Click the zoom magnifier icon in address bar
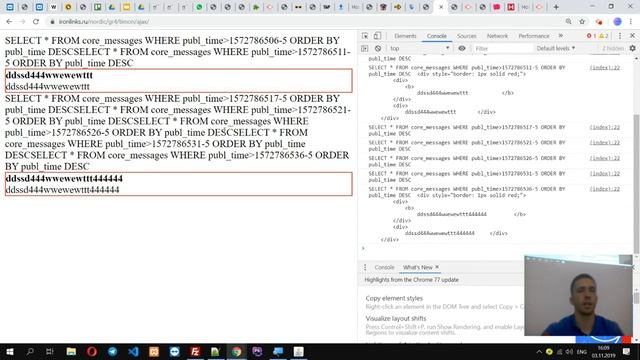The width and height of the screenshot is (640, 360). click(569, 22)
